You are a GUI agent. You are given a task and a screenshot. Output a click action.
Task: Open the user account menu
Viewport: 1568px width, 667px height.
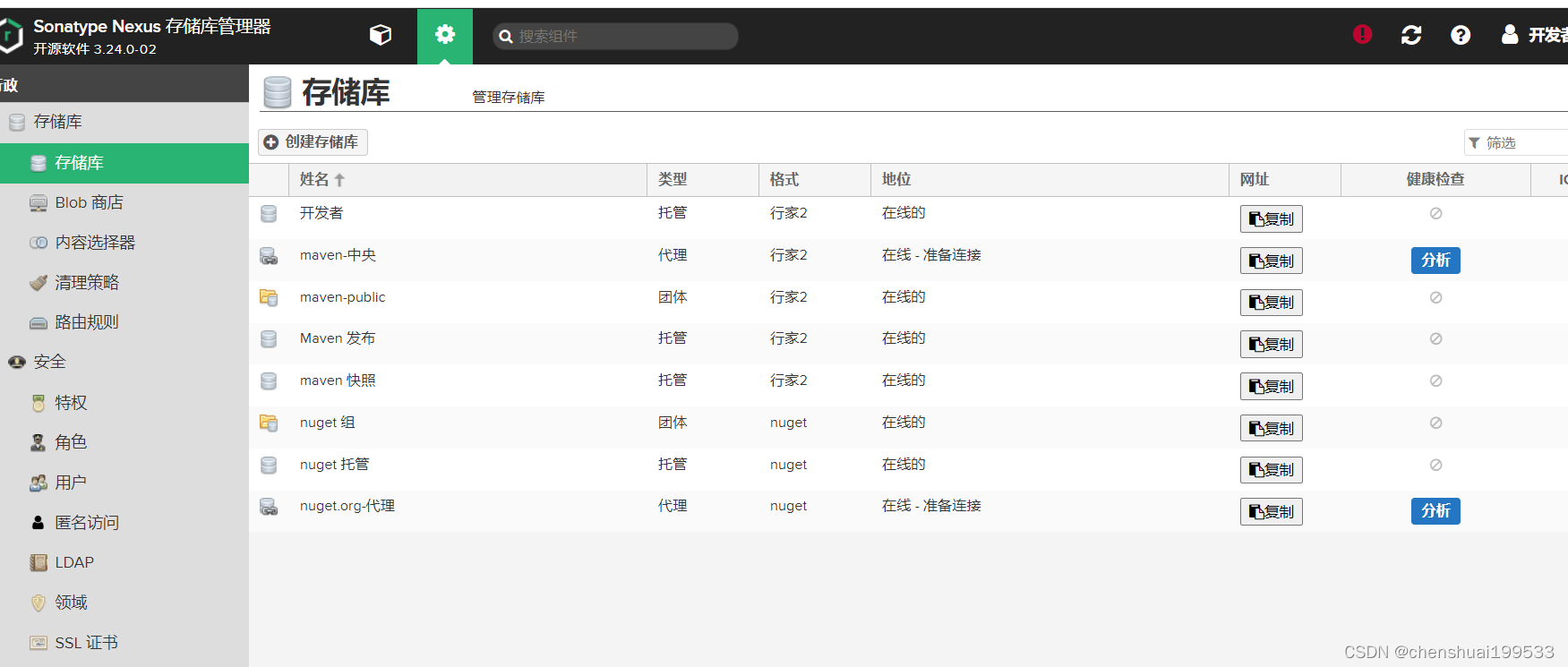click(x=1534, y=35)
